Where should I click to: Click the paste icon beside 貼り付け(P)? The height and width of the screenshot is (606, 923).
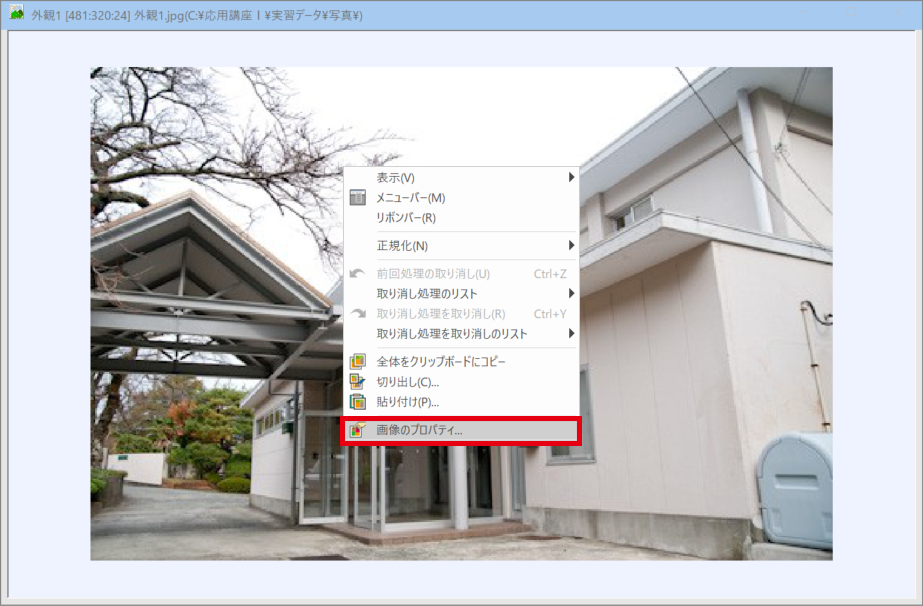[357, 402]
